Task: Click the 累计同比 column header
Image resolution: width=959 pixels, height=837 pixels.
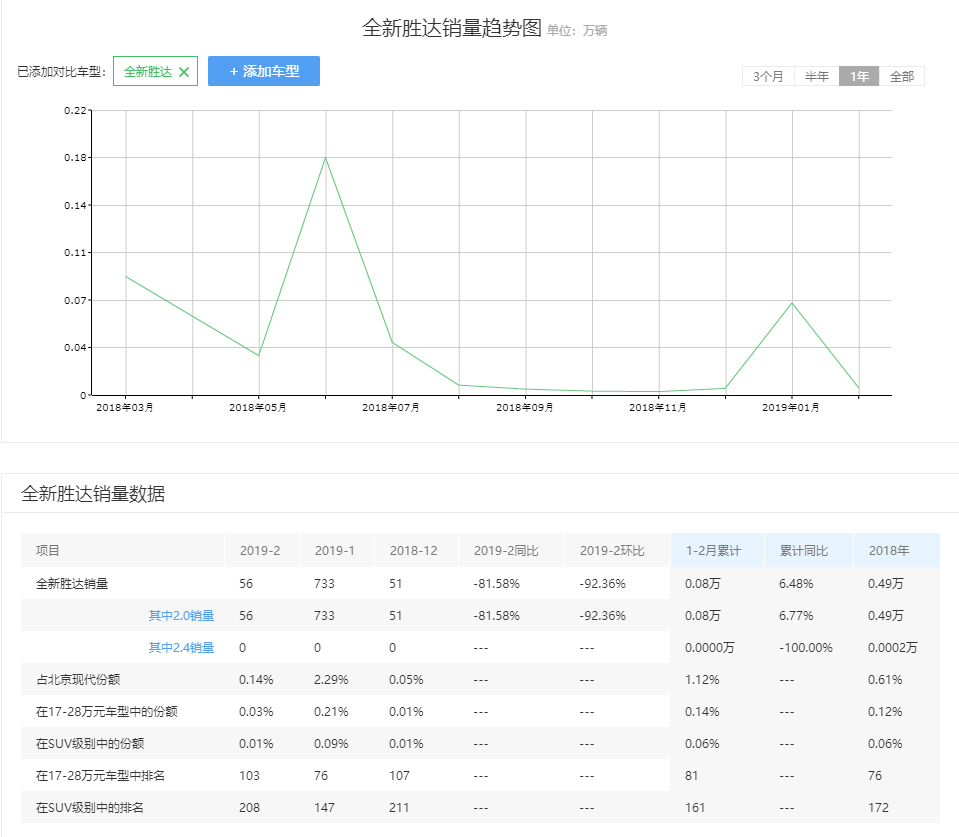Action: (x=806, y=550)
